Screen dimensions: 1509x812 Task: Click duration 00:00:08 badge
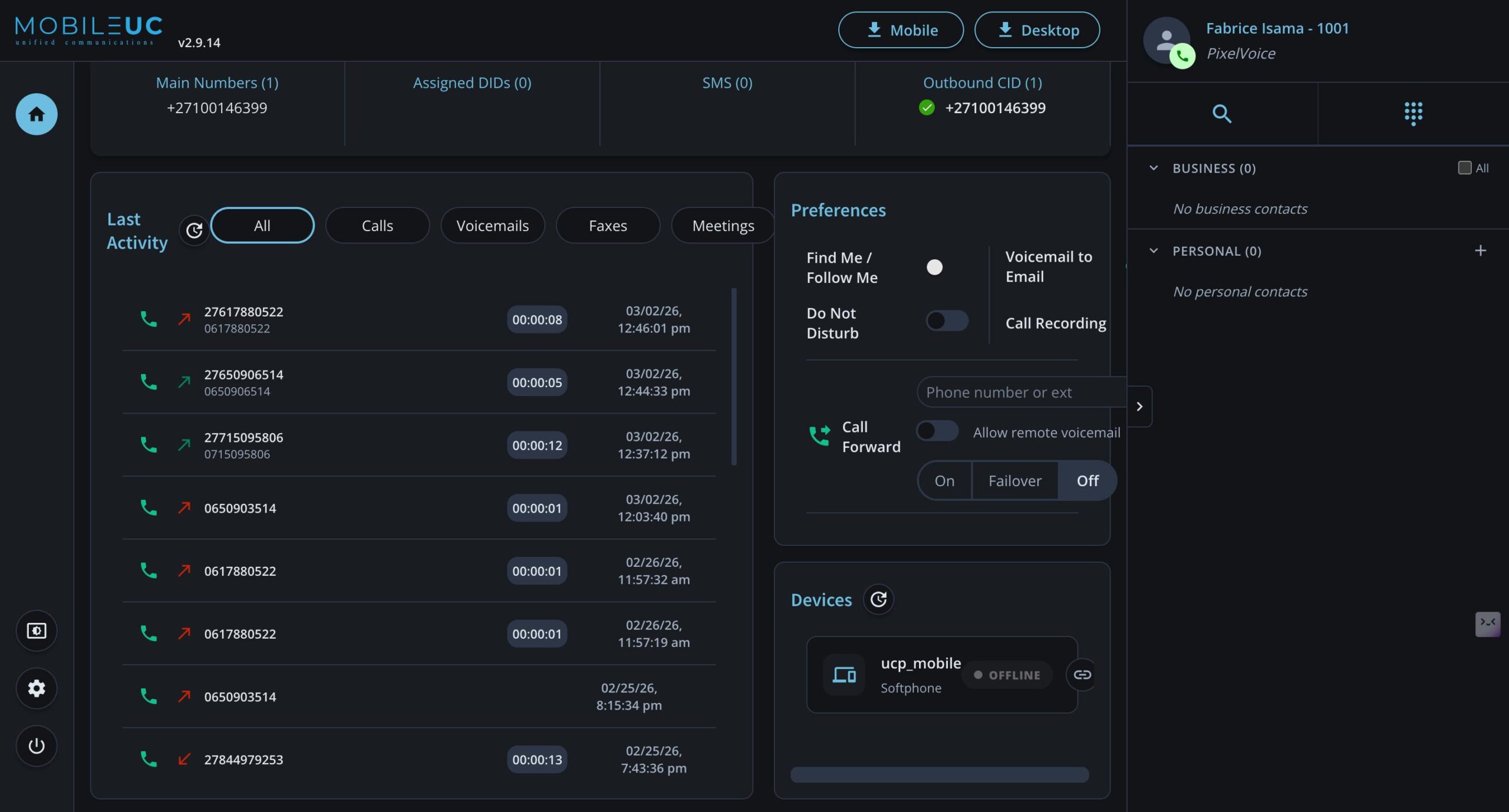click(x=536, y=319)
